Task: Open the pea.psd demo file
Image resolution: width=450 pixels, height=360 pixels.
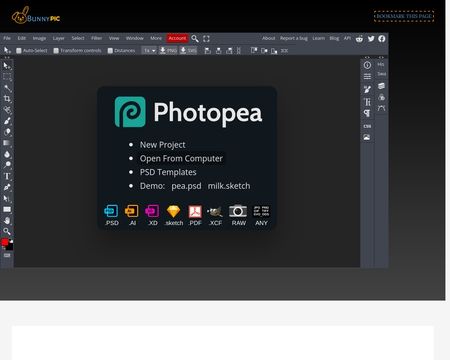Action: pos(186,186)
